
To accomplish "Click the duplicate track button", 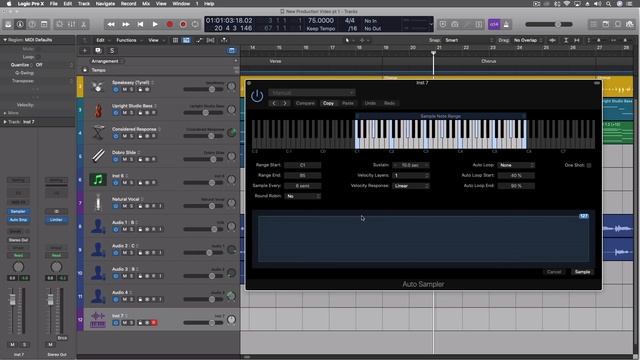I will click(x=98, y=51).
